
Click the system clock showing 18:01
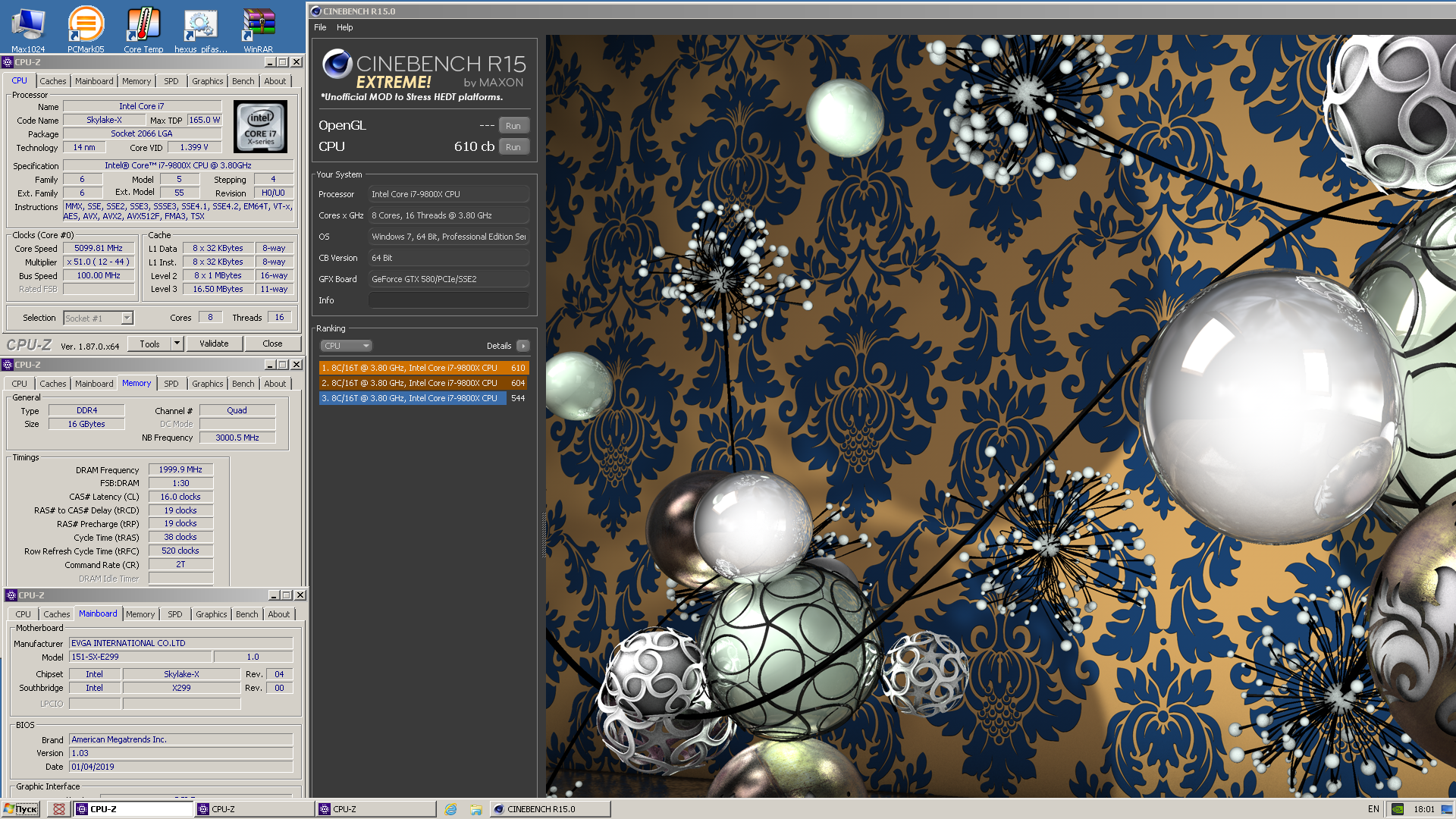[1424, 809]
